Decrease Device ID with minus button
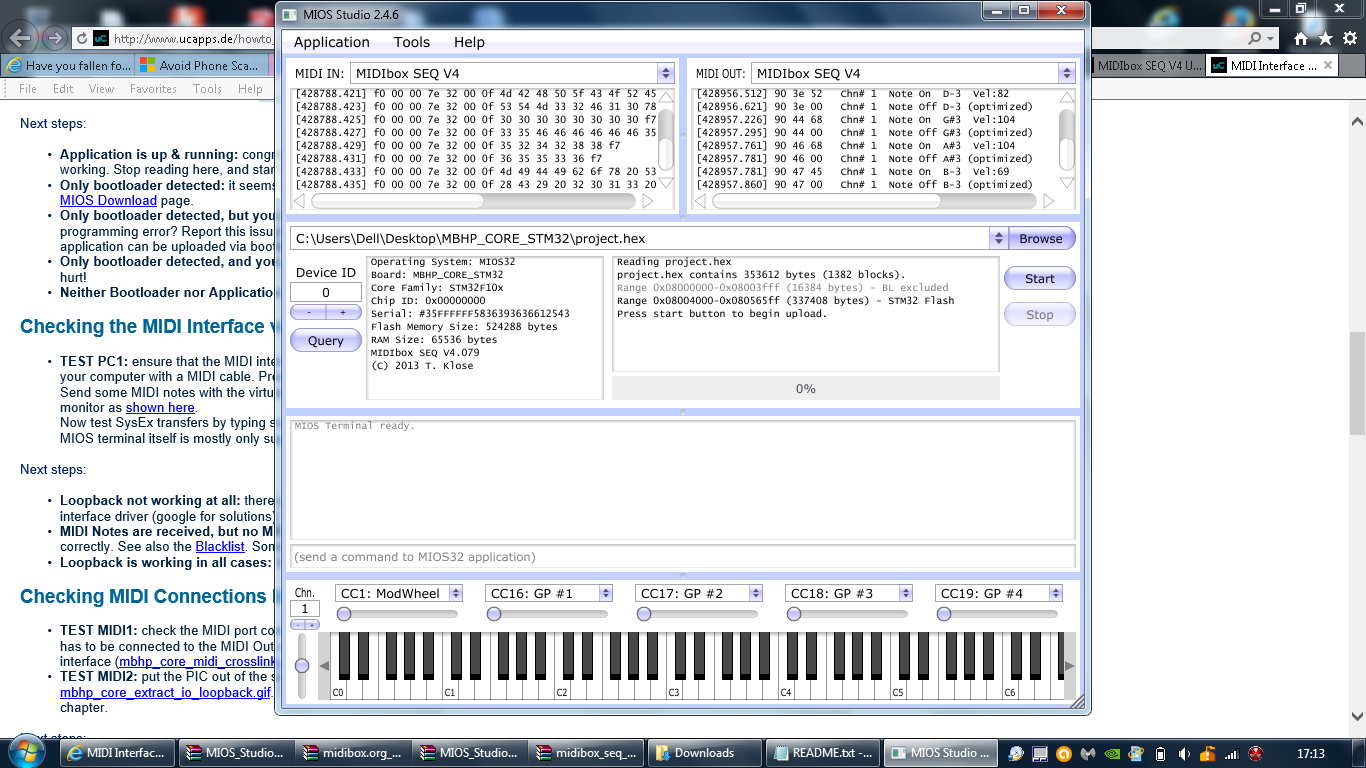 (x=309, y=312)
